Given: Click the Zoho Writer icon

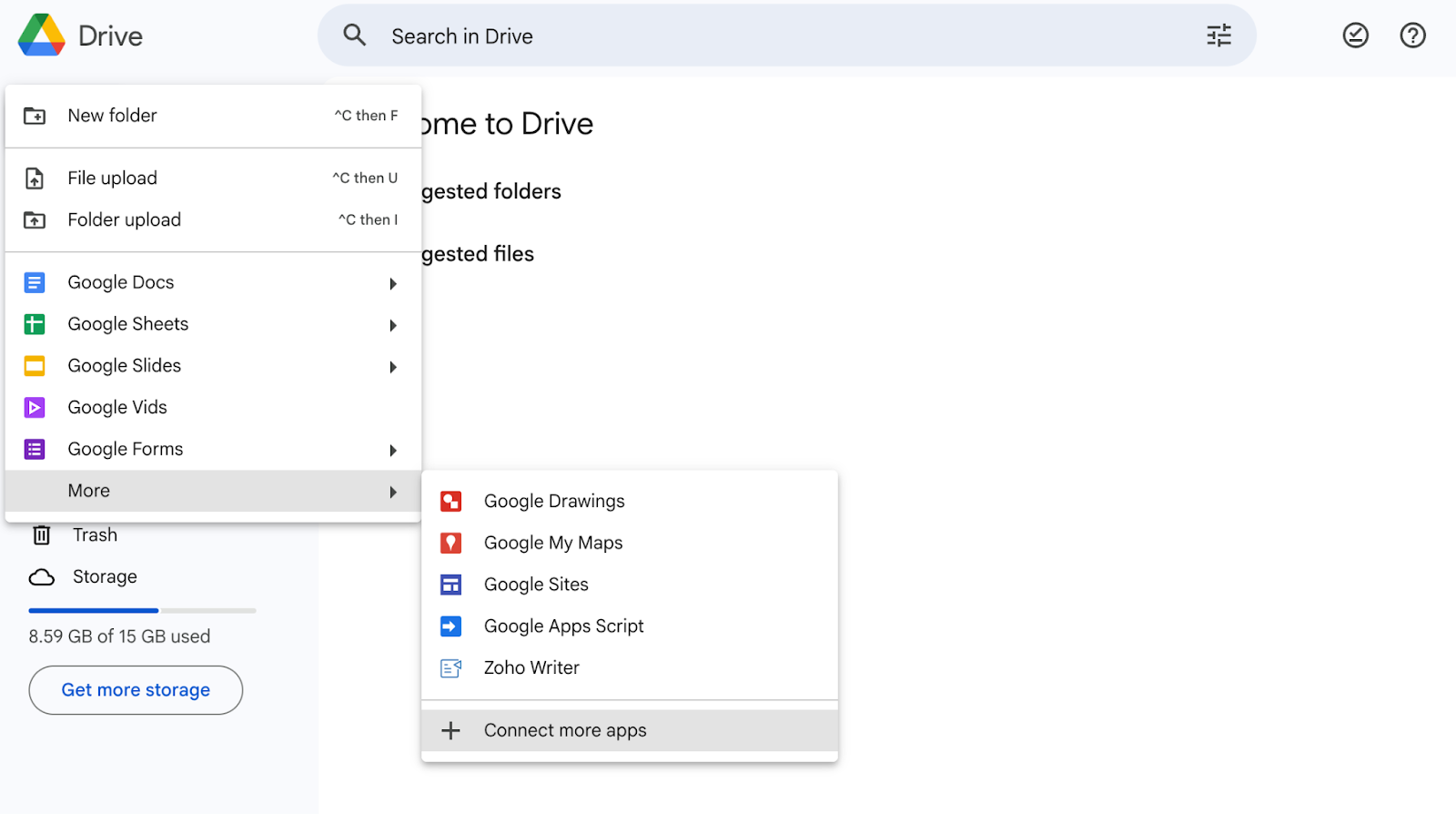Looking at the screenshot, I should [x=450, y=668].
